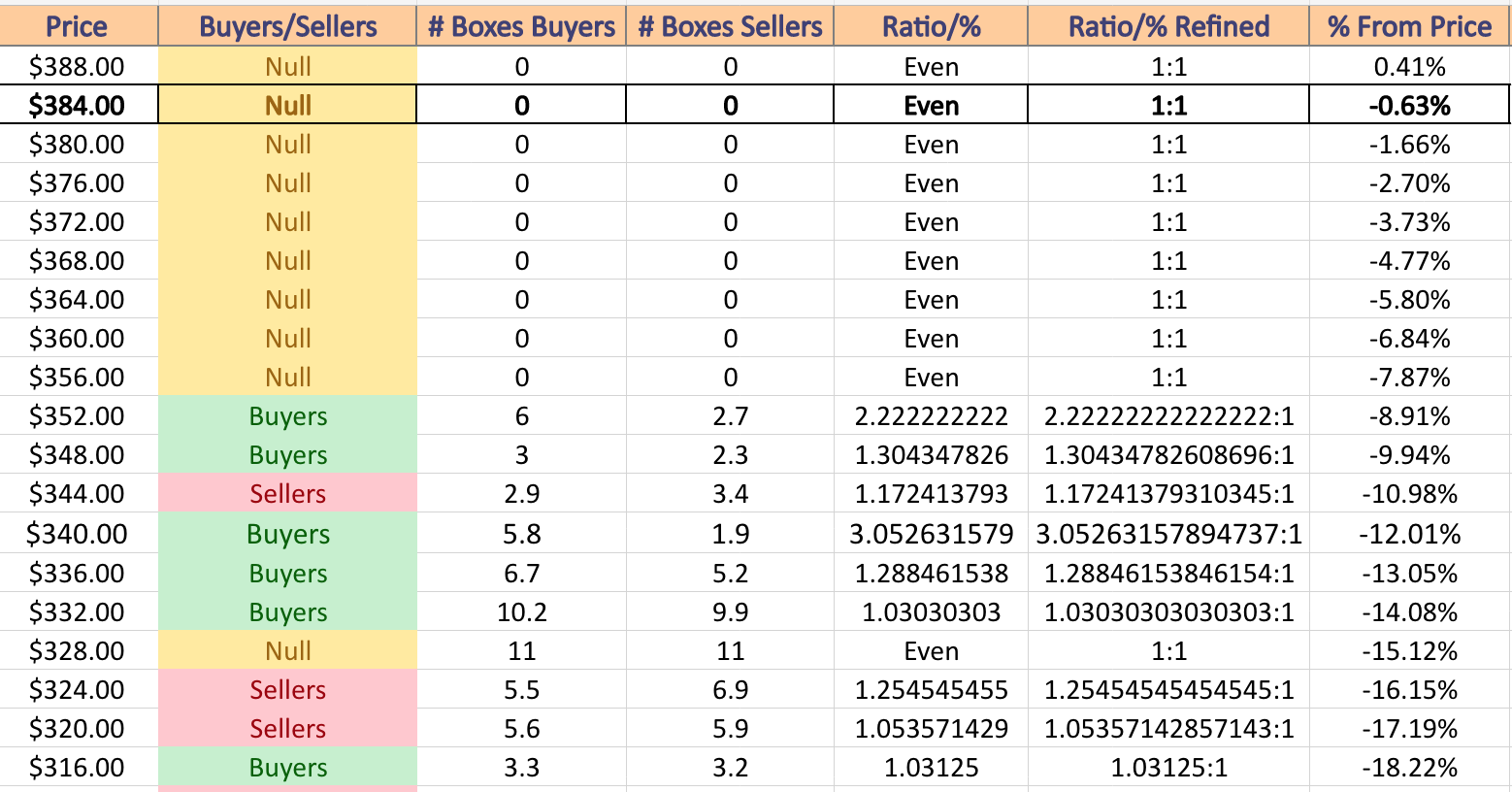Image resolution: width=1512 pixels, height=792 pixels.
Task: Click the Null cell for $328.00
Action: click(287, 650)
